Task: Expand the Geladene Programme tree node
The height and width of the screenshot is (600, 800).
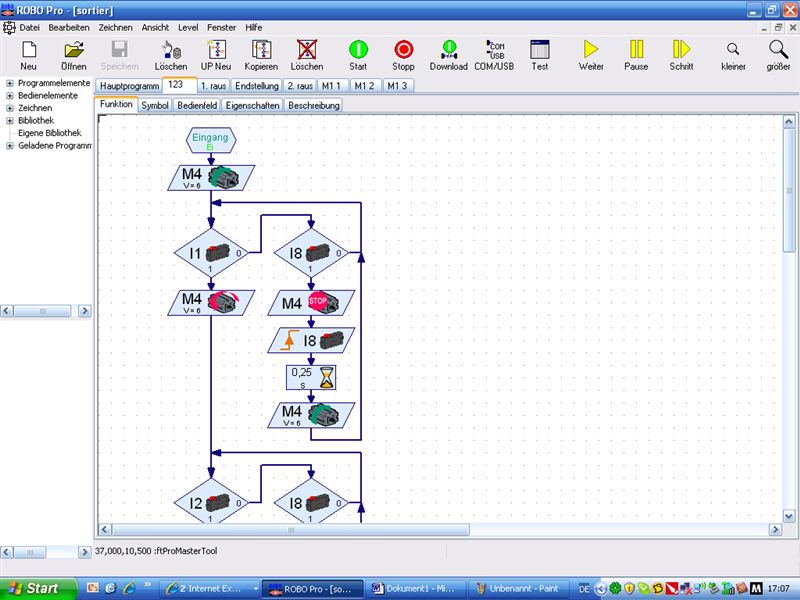Action: pos(9,145)
